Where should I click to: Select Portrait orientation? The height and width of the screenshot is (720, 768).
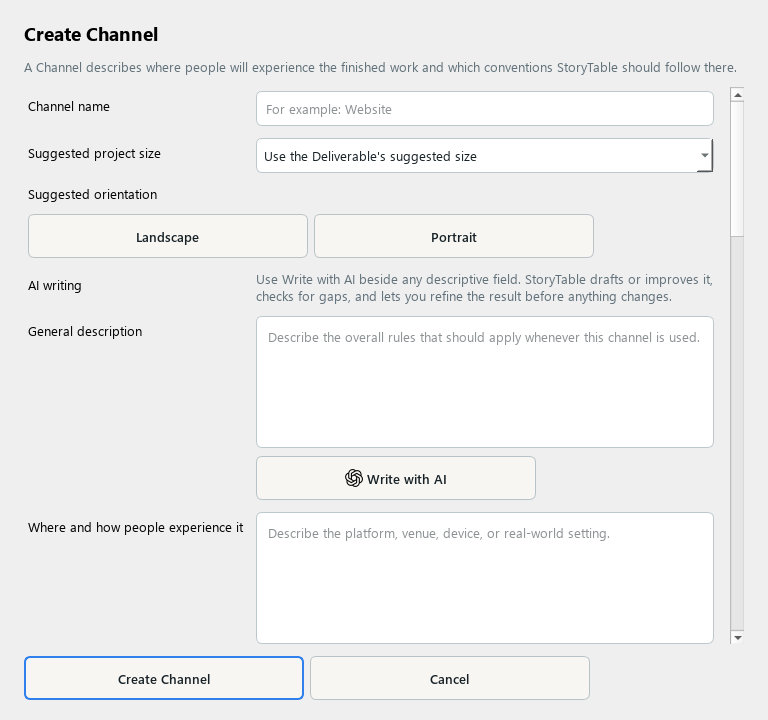tap(454, 237)
